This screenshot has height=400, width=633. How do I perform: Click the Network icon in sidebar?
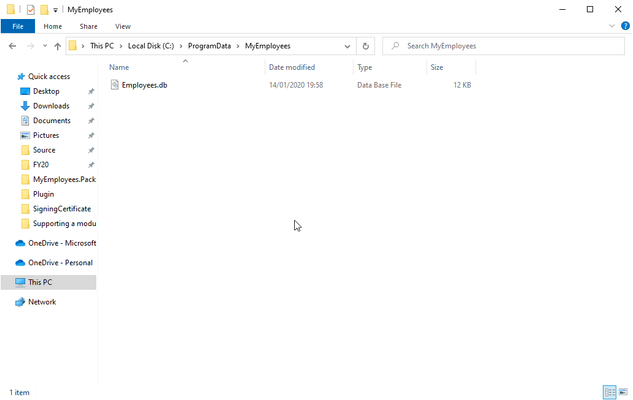[x=20, y=302]
